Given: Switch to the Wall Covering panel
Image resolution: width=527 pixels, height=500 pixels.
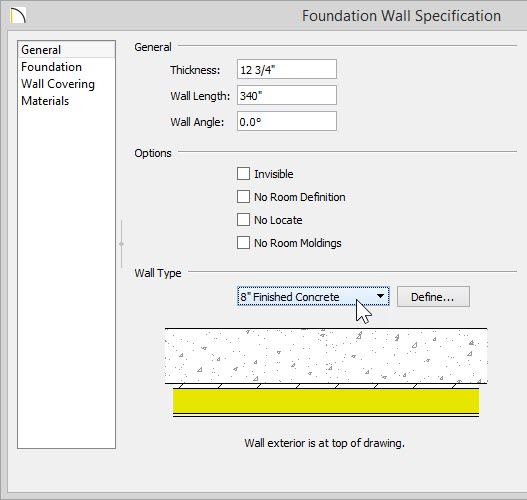Looking at the screenshot, I should pos(67,84).
